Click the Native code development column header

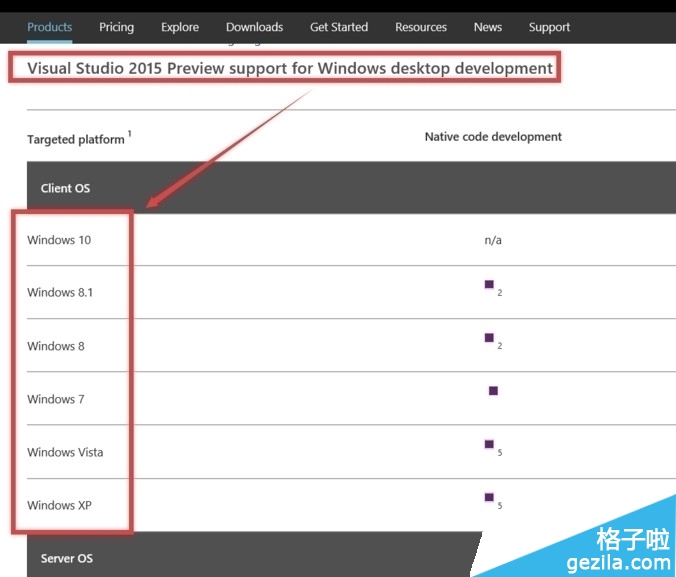tap(493, 137)
